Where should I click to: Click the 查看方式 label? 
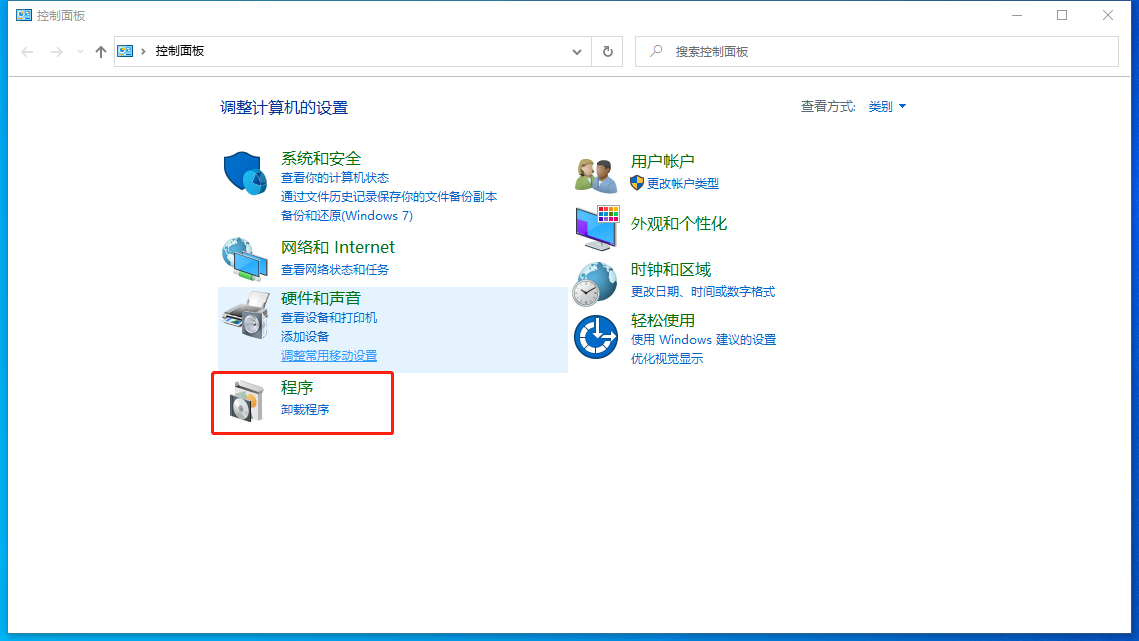tap(828, 107)
